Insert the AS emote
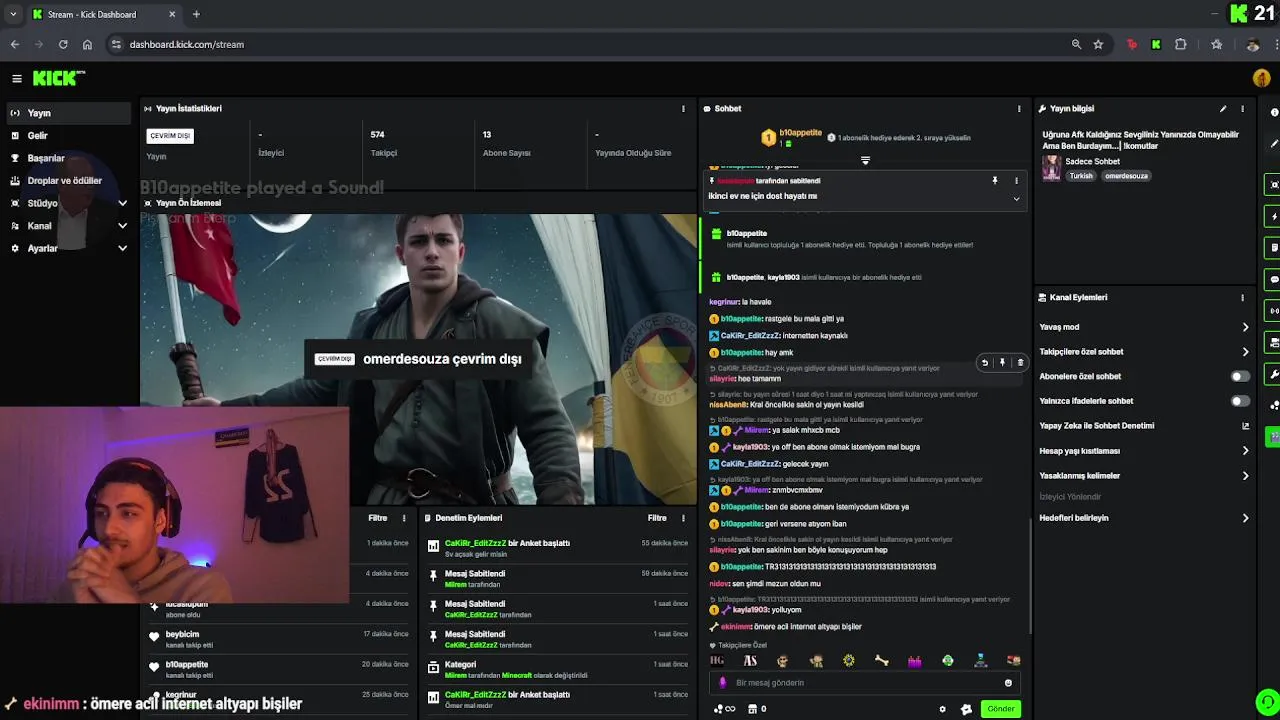The height and width of the screenshot is (720, 1280). point(750,661)
